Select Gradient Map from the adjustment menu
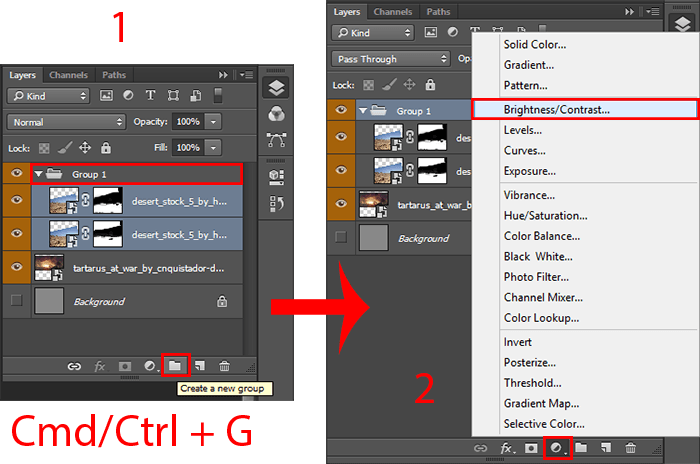700x464 pixels. [541, 403]
